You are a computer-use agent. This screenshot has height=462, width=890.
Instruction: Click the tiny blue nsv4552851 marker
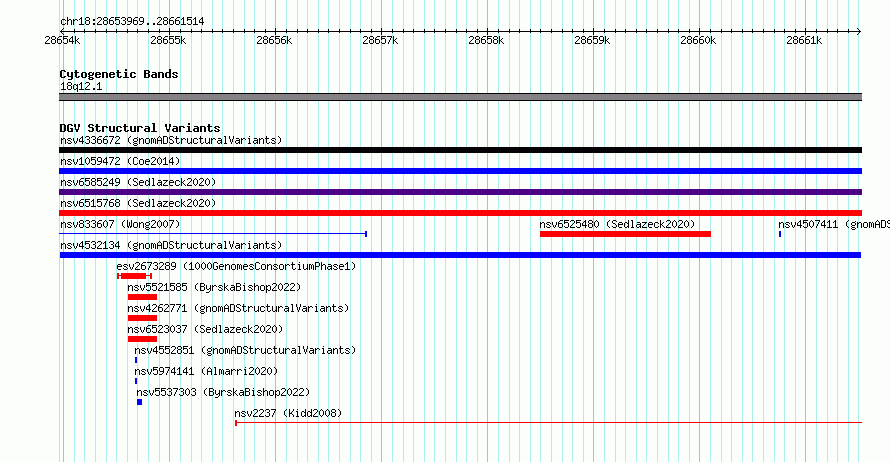(136, 360)
